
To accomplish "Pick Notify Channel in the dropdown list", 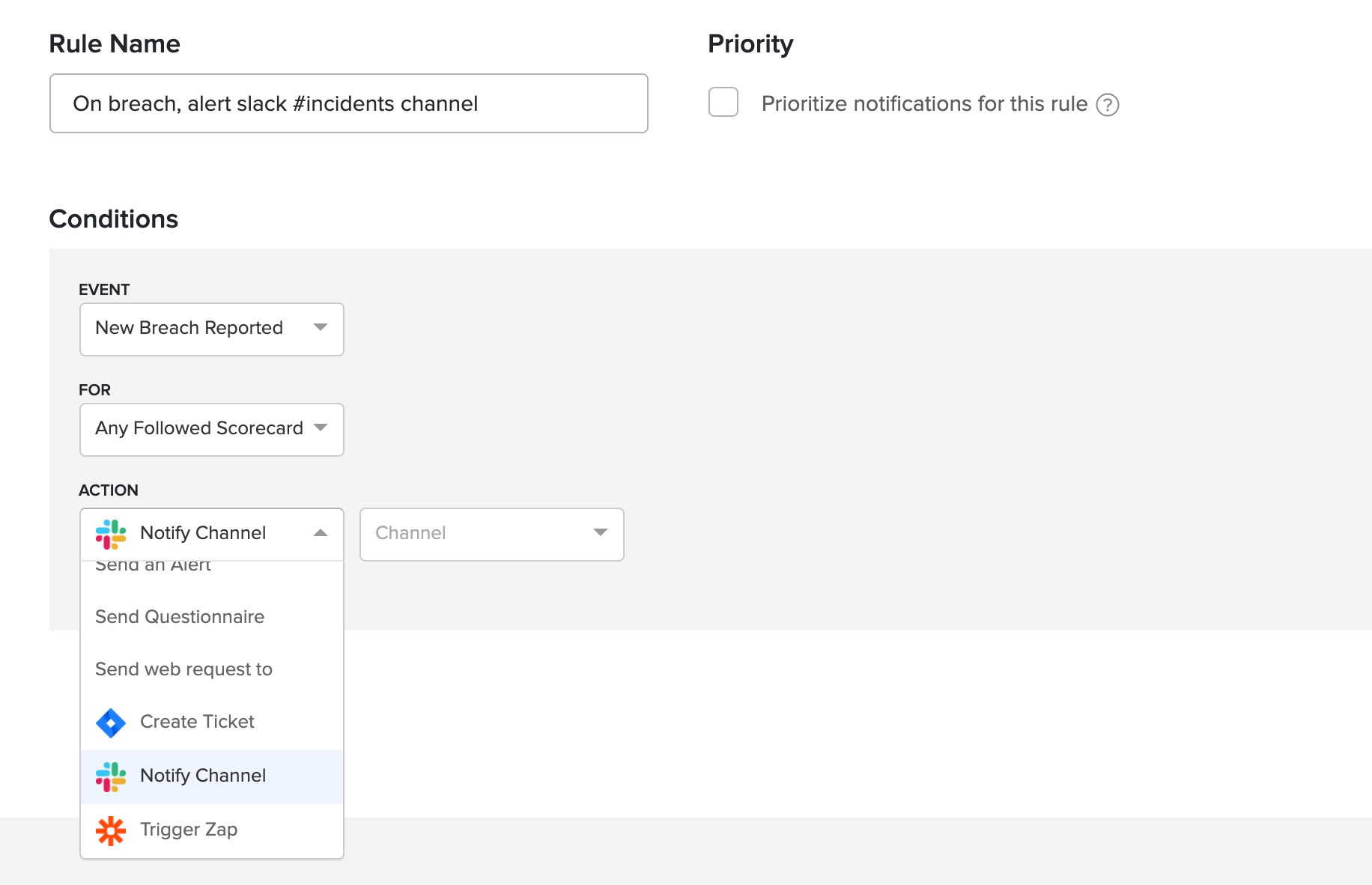I will point(203,776).
